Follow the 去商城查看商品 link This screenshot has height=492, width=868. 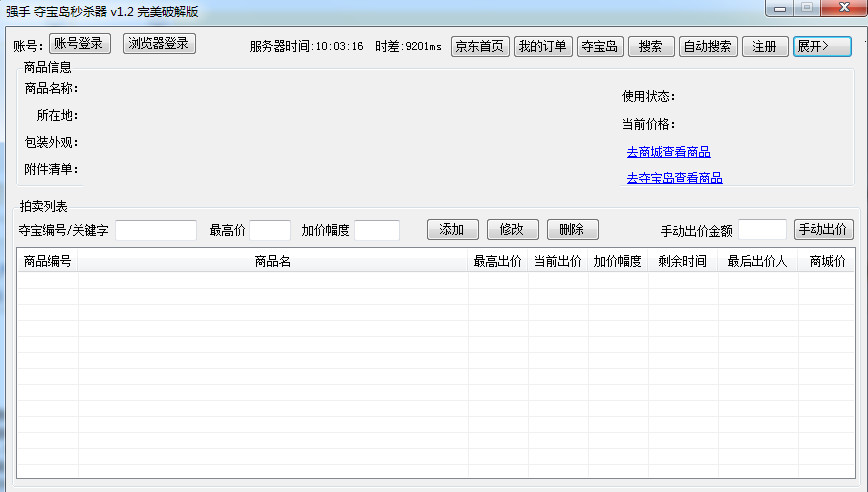tap(668, 152)
